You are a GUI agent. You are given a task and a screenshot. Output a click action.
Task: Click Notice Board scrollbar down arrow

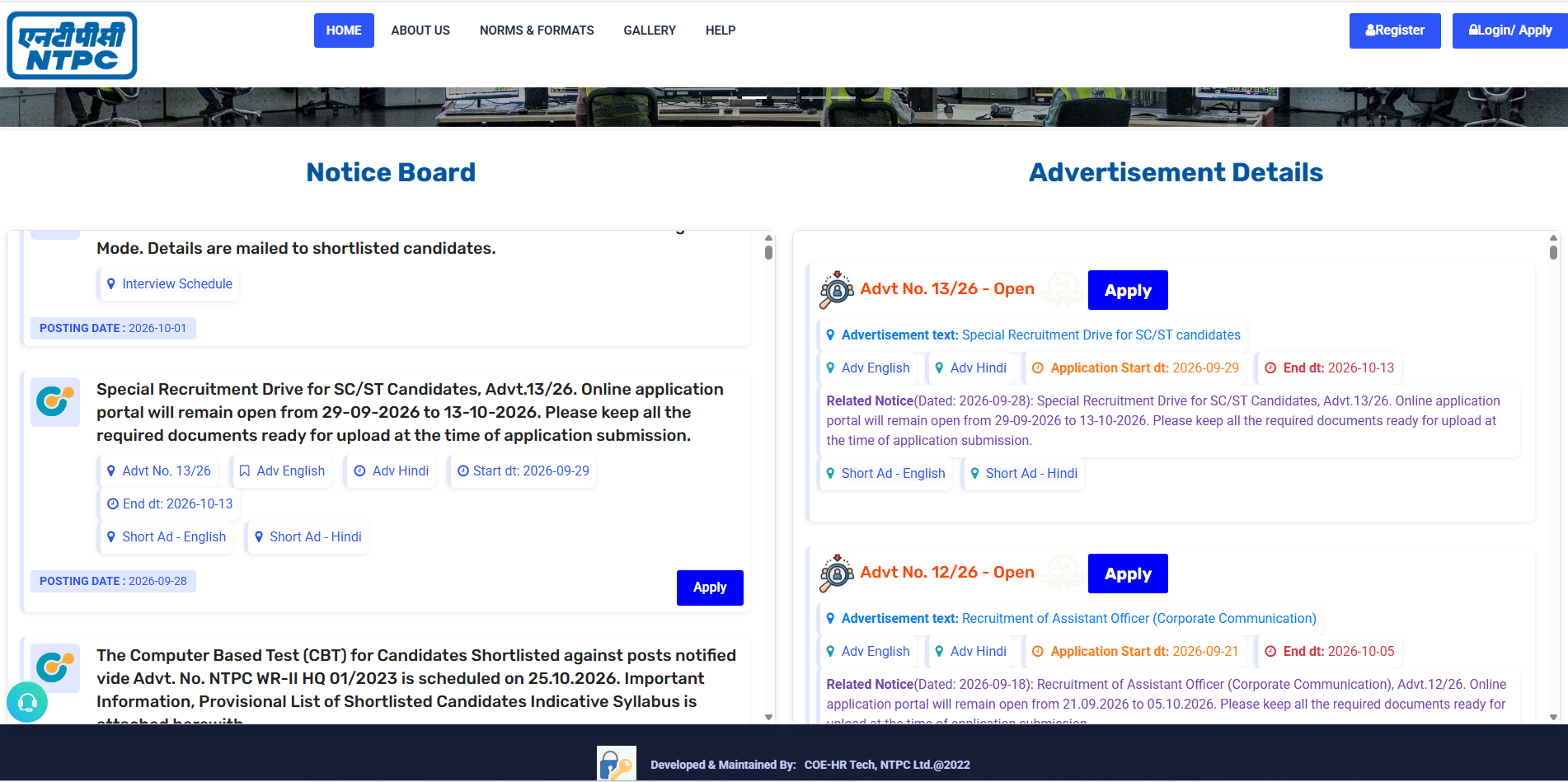(768, 717)
